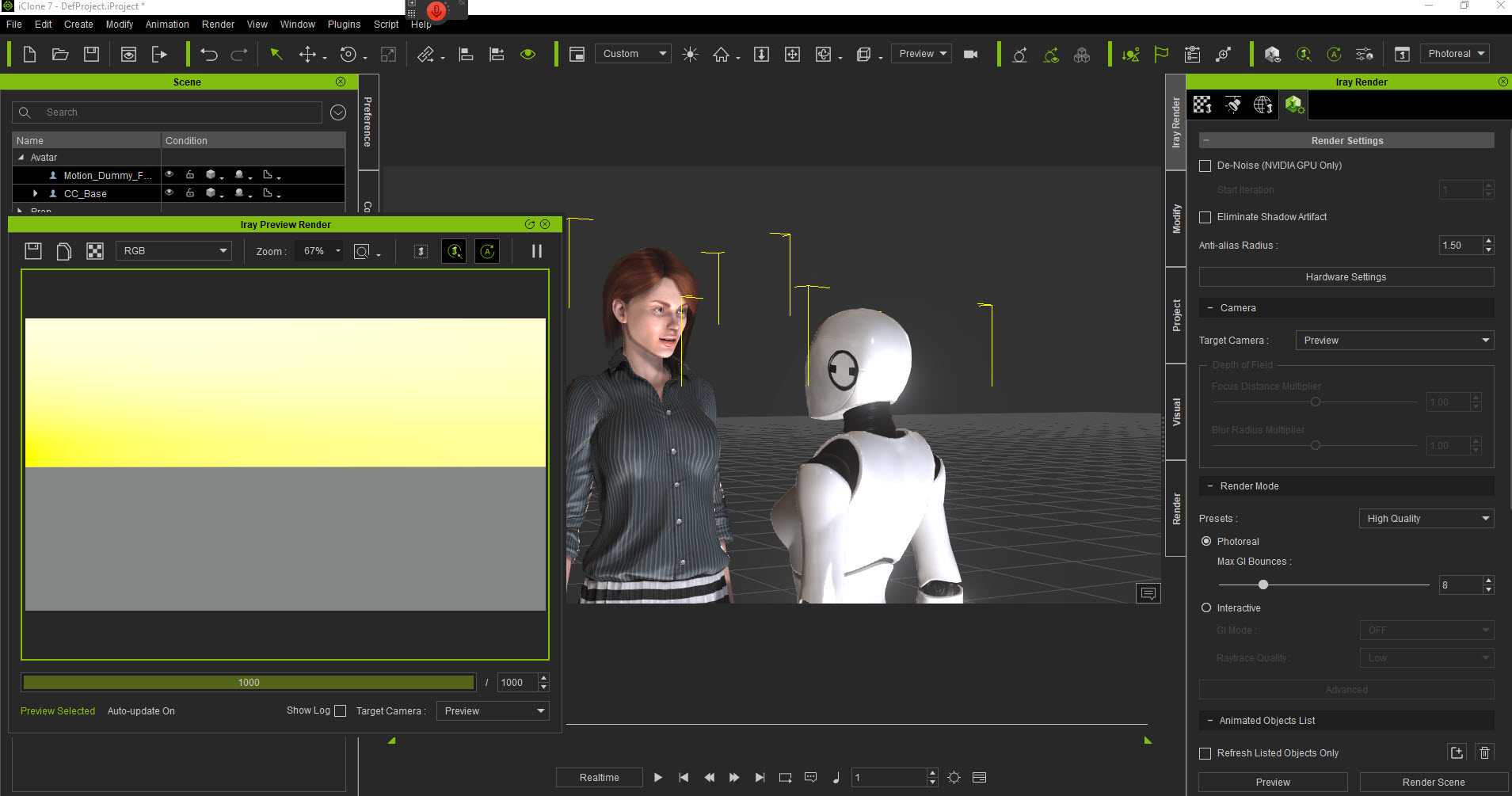Choose the Select arrow tool
The width and height of the screenshot is (1512, 796).
(x=276, y=54)
